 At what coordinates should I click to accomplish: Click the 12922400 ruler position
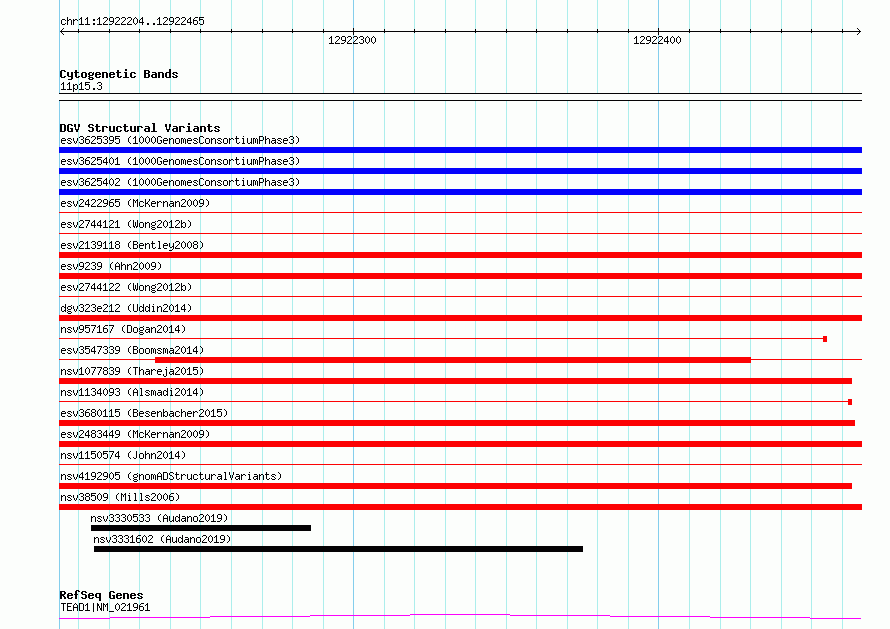657,40
